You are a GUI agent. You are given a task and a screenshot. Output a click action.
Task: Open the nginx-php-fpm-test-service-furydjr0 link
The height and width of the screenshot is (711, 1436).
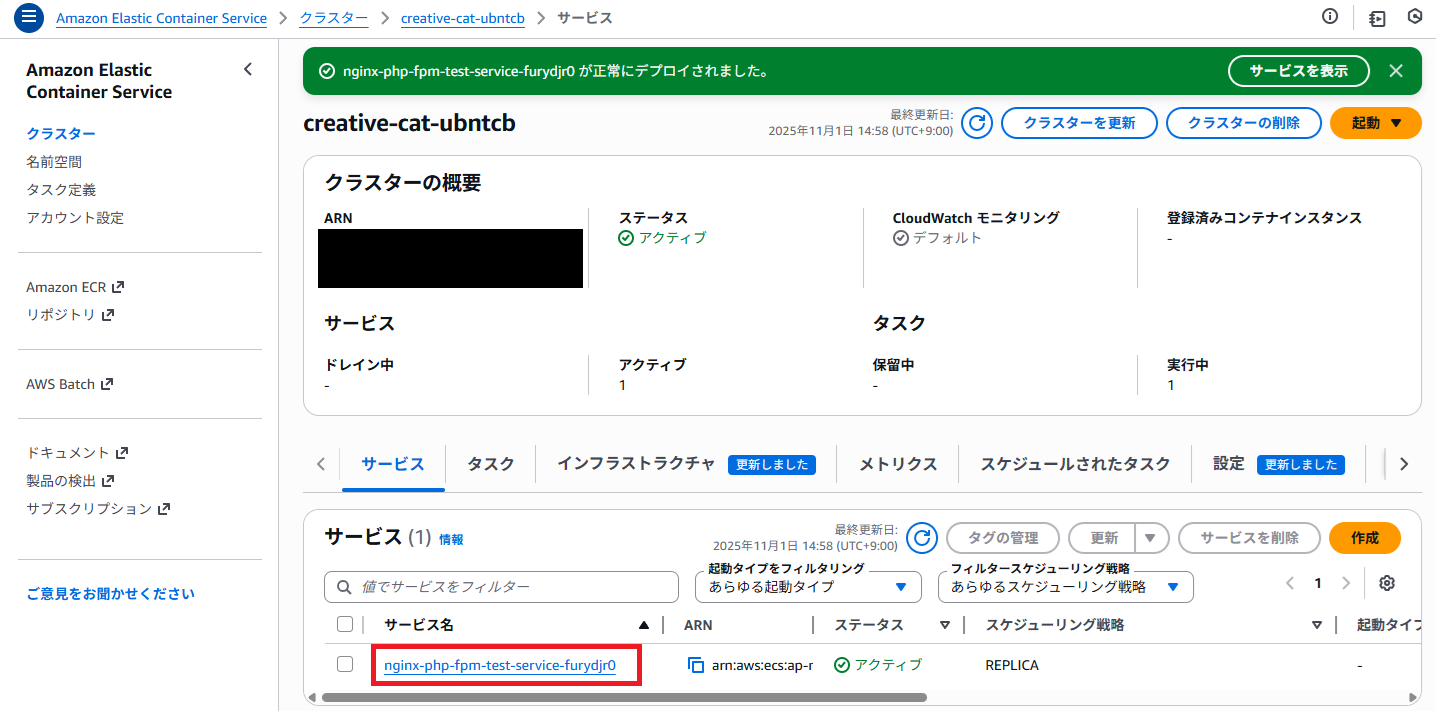pos(500,665)
